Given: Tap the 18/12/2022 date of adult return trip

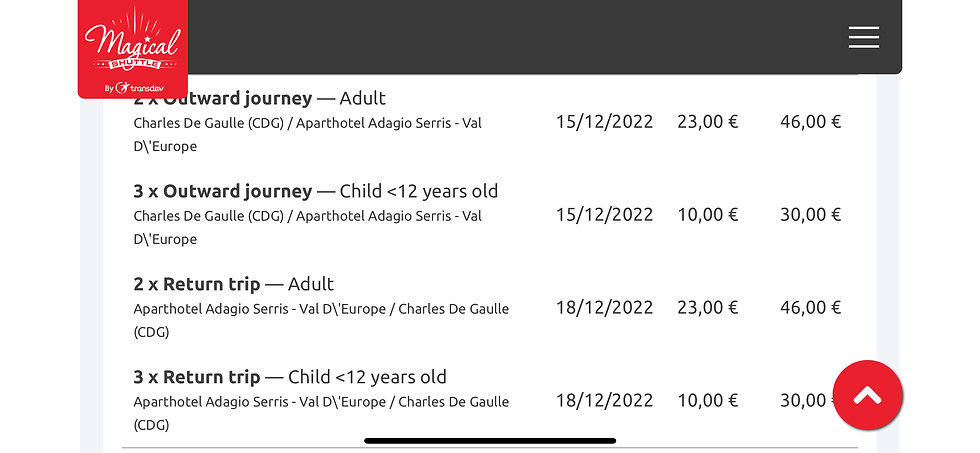Looking at the screenshot, I should point(604,307).
